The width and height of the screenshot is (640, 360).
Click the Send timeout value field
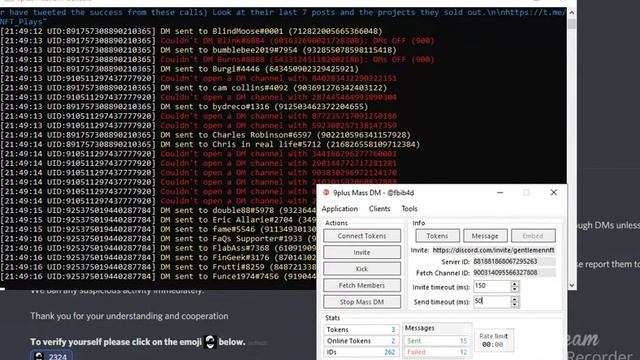coord(492,302)
